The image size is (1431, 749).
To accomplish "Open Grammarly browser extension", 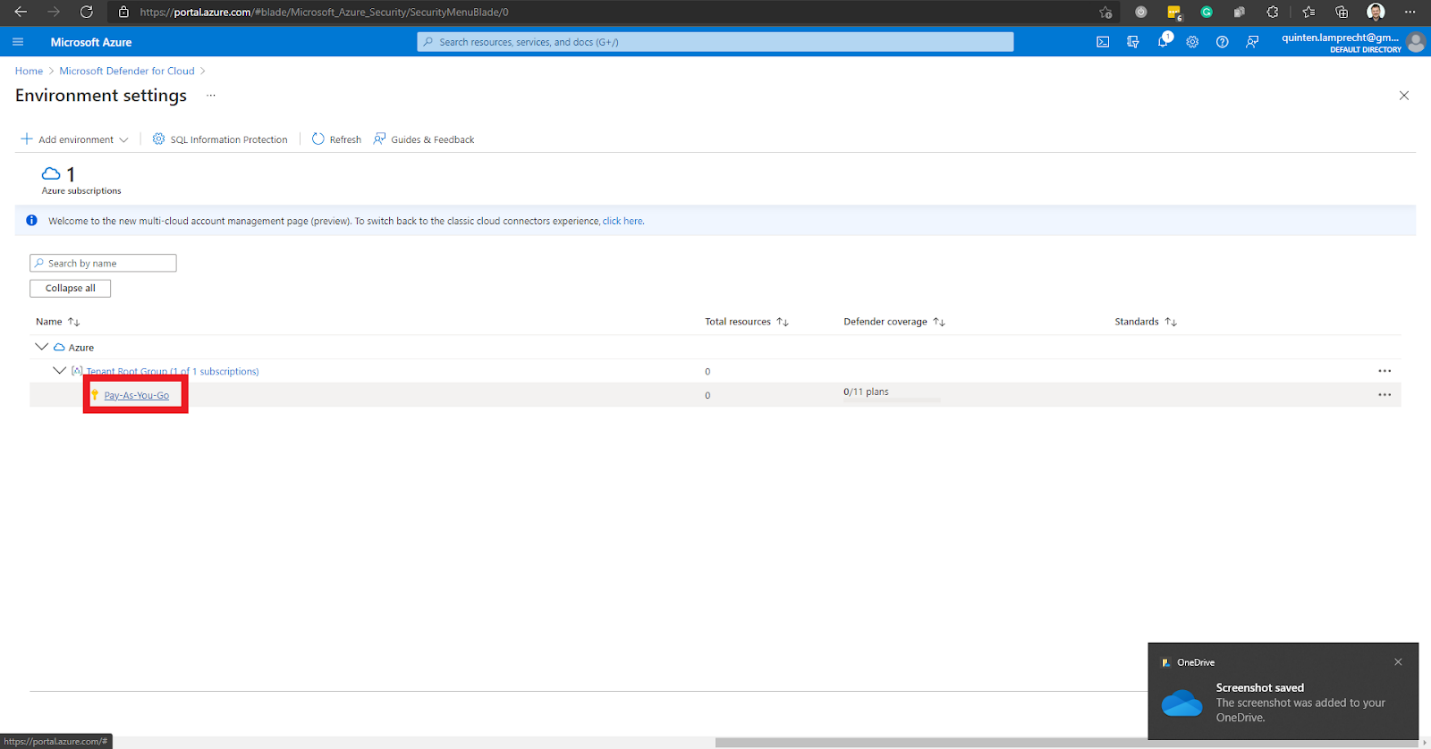I will click(x=1207, y=12).
